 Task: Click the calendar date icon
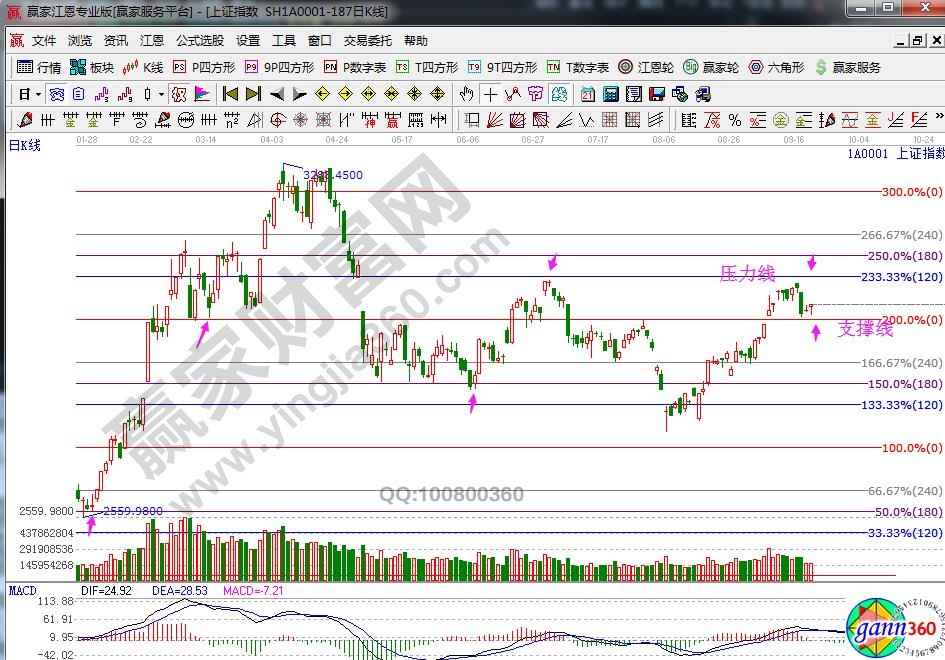[587, 94]
